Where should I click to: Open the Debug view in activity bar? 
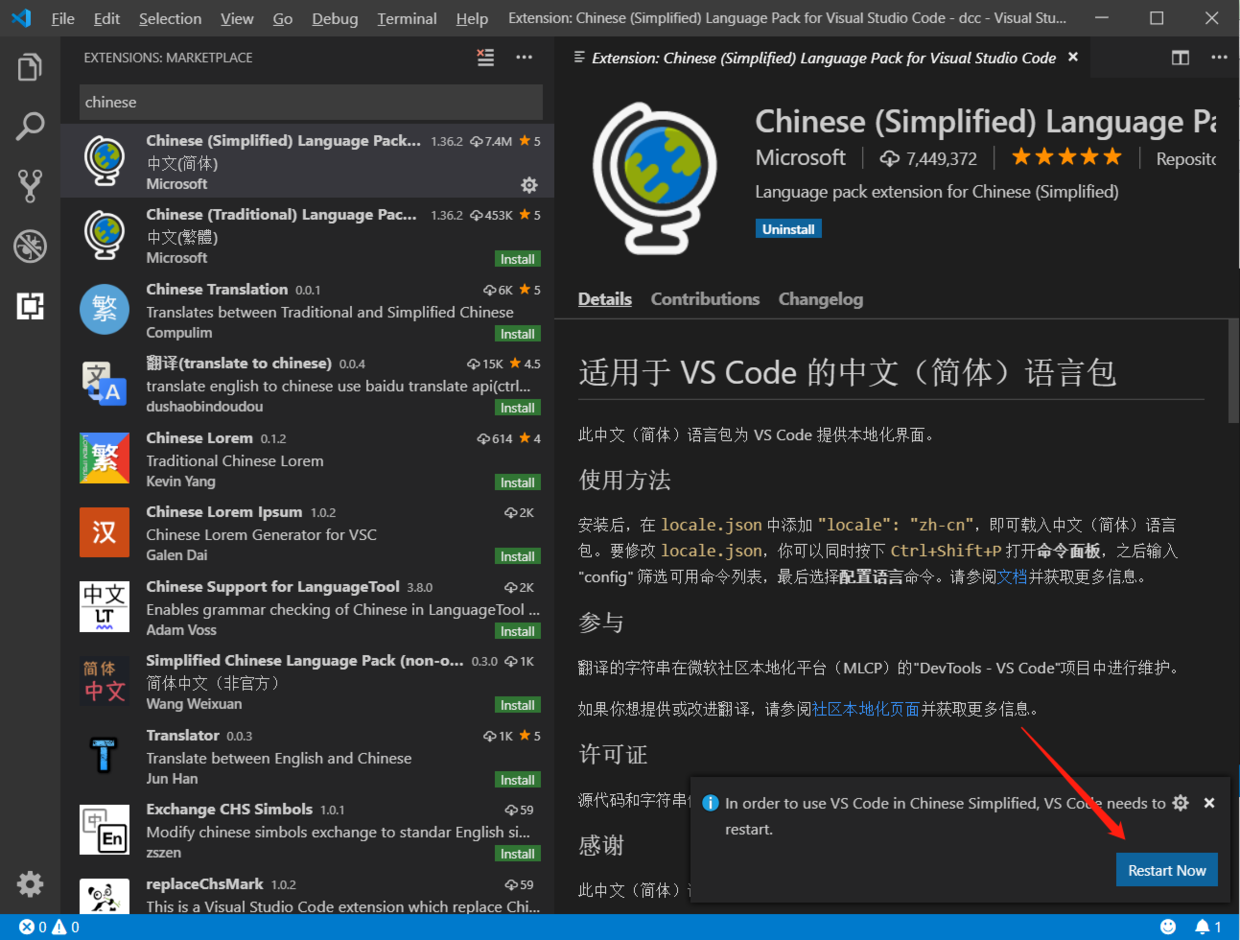click(x=30, y=246)
